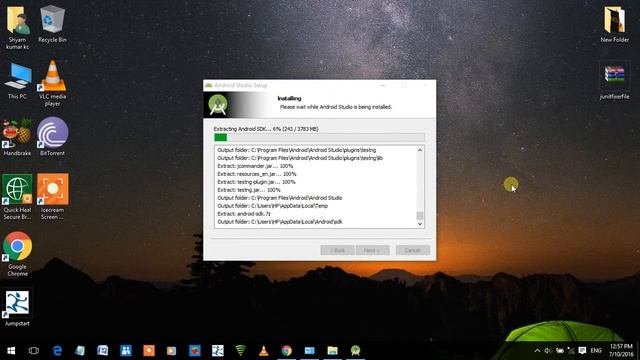The height and width of the screenshot is (360, 640).
Task: Switch to Chrome in the taskbar
Action: [287, 351]
